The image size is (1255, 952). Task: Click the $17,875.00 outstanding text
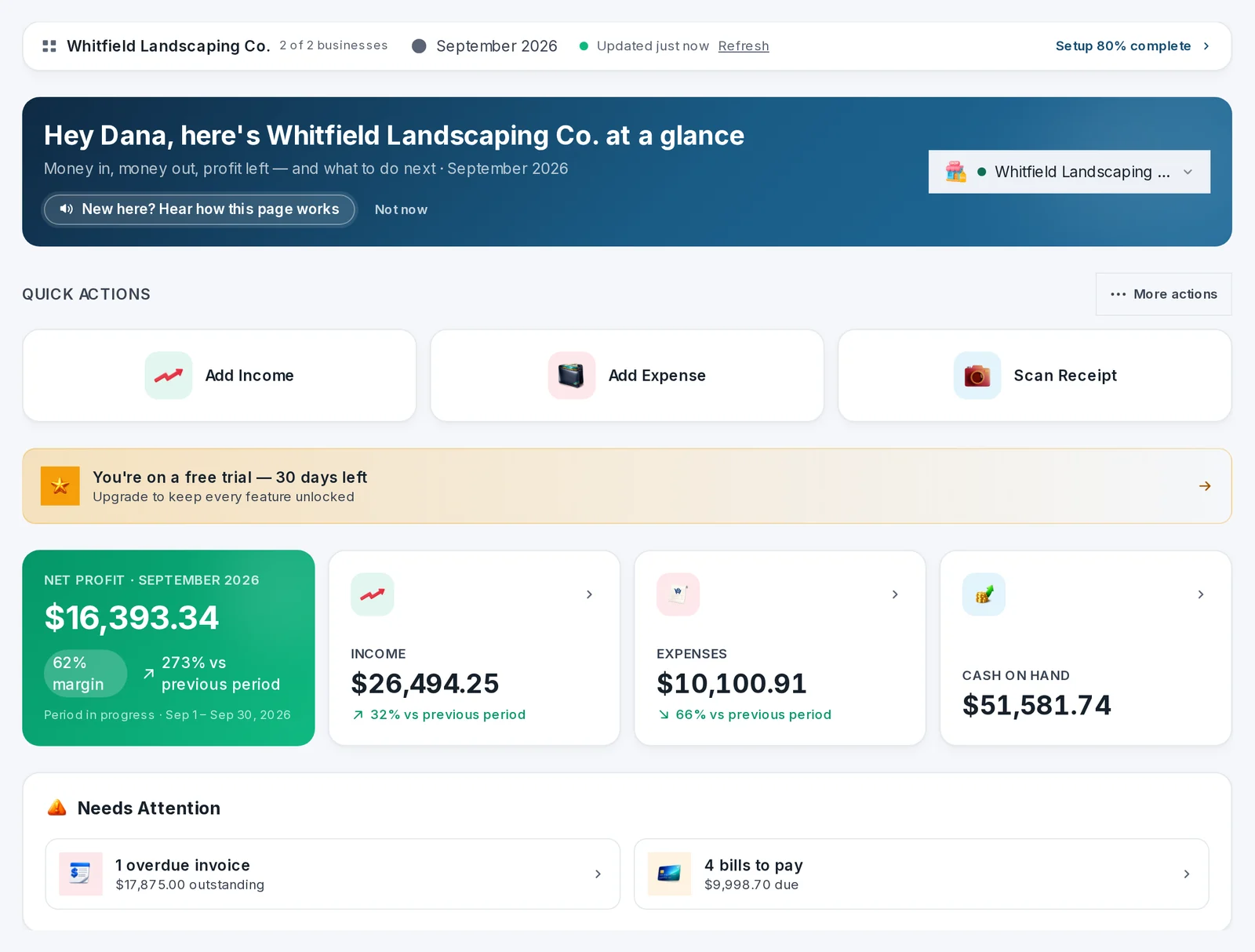190,885
